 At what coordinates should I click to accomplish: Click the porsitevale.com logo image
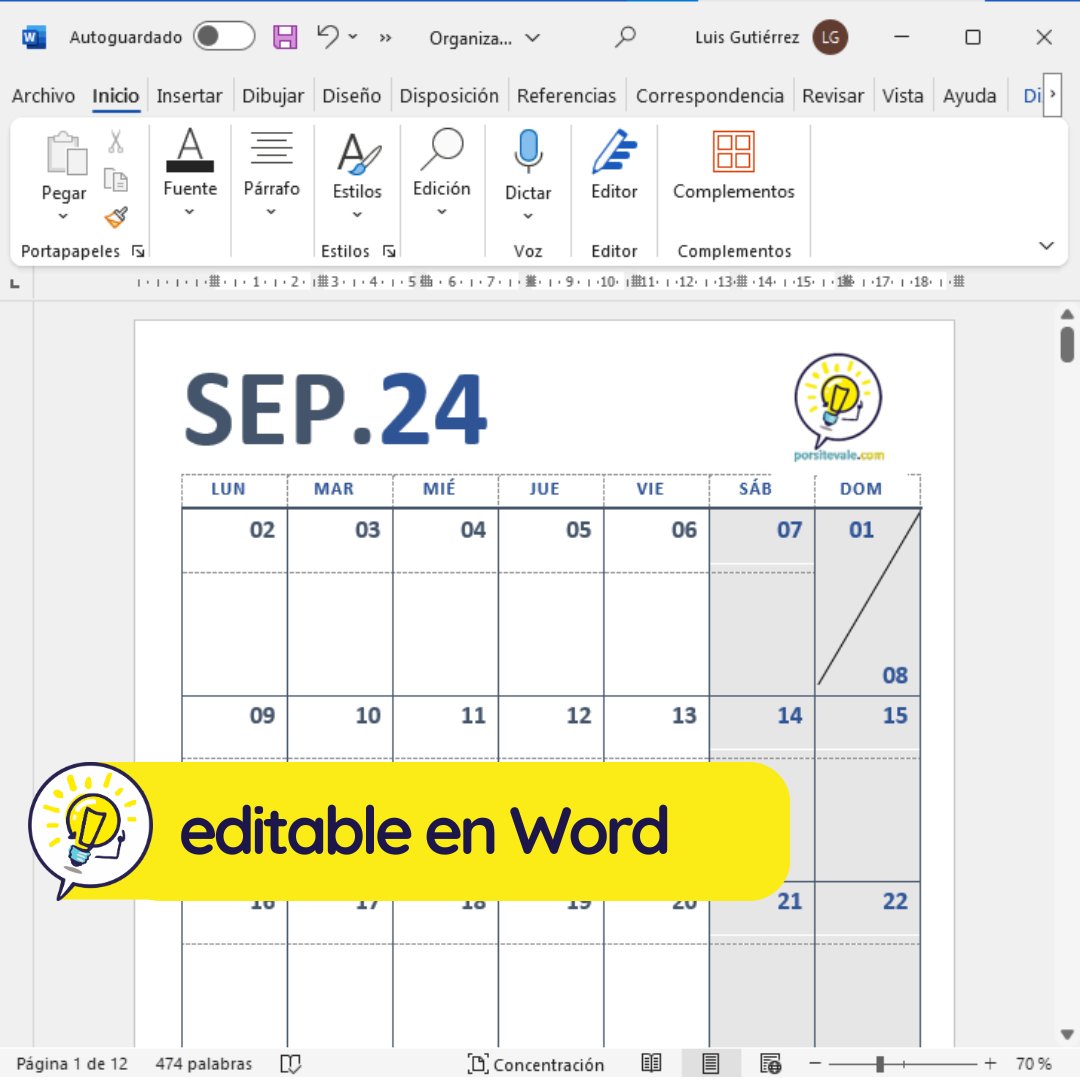838,408
